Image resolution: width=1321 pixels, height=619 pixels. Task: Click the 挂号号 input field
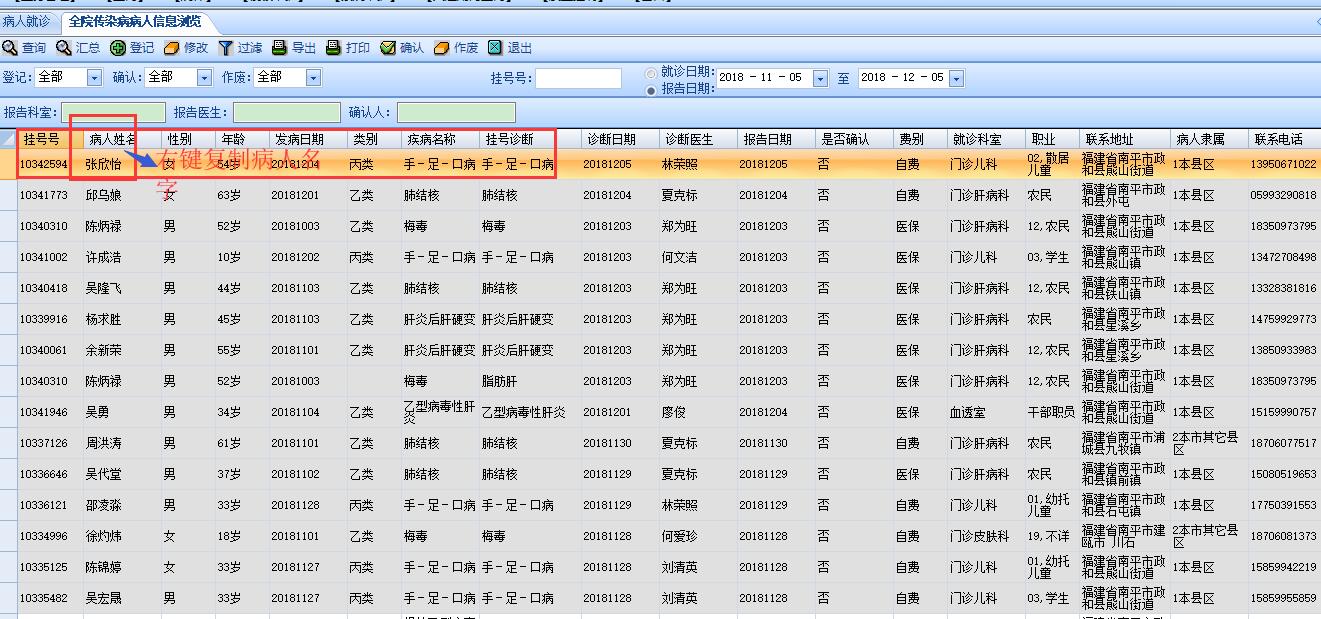pos(578,78)
